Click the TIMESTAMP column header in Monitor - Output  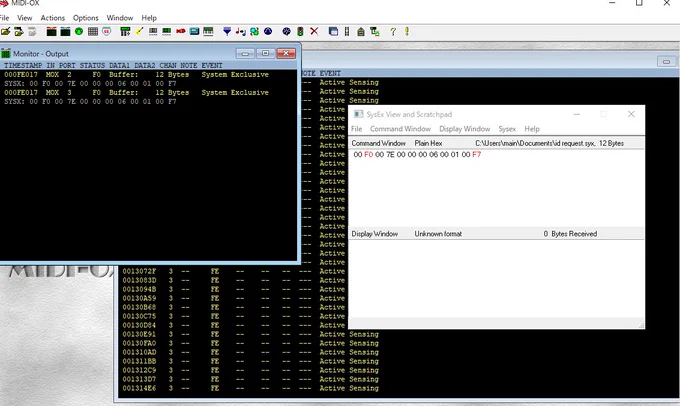click(23, 65)
